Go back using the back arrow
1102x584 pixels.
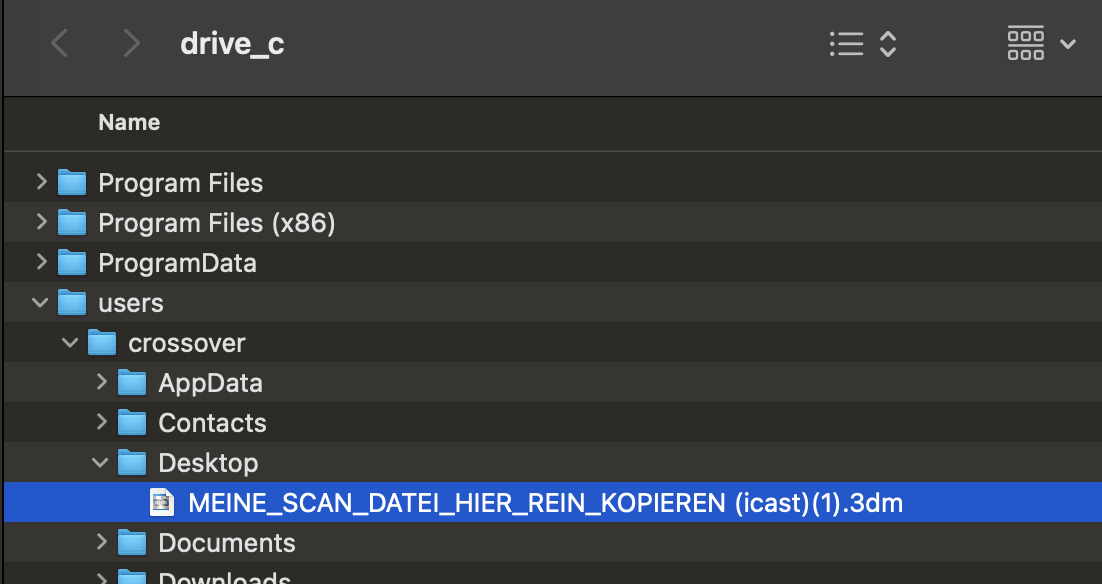[x=60, y=44]
